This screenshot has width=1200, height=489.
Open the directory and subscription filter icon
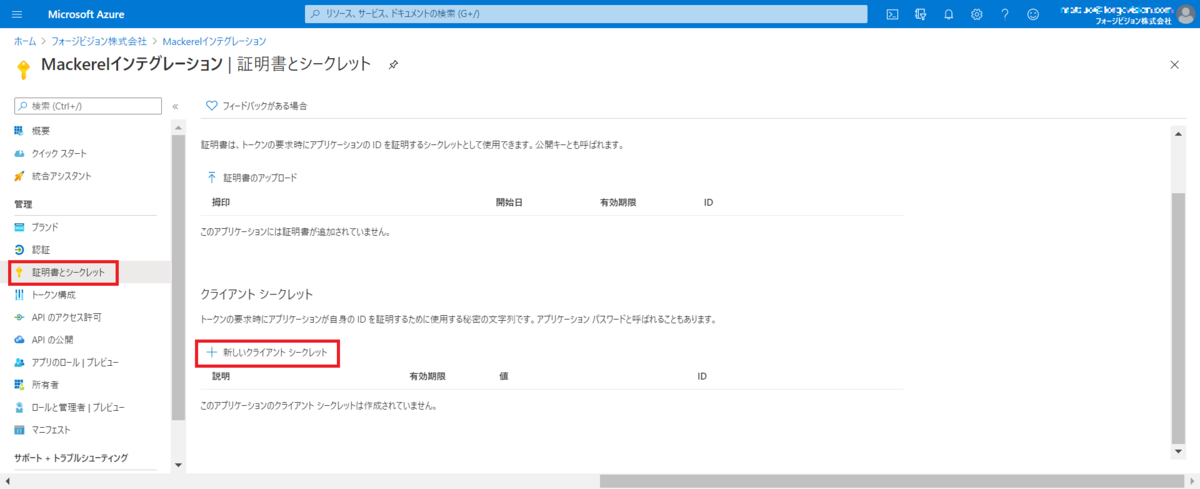click(x=920, y=14)
